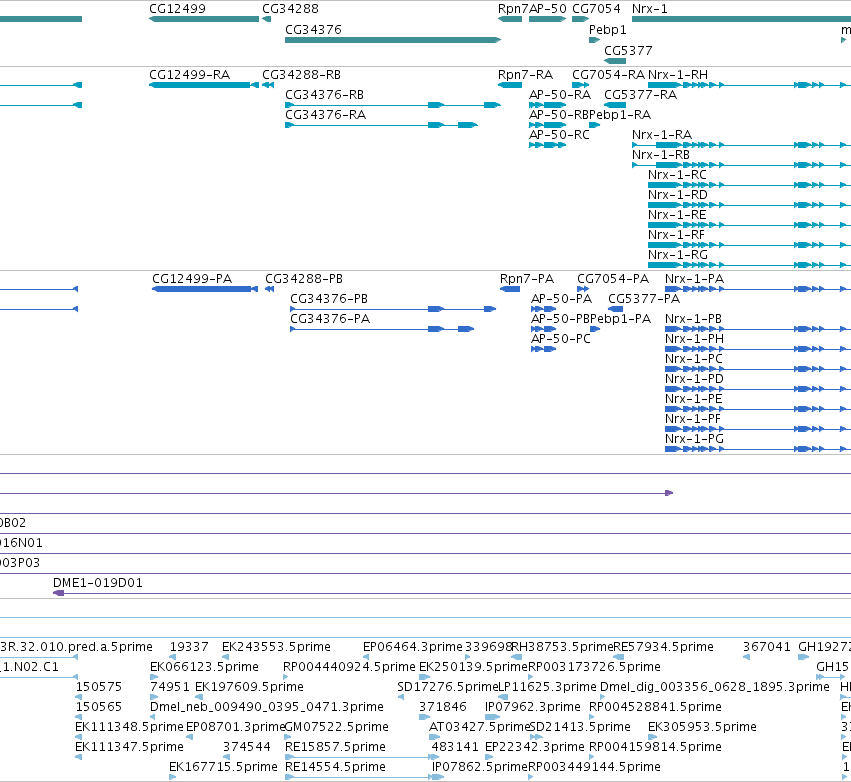Click the 19337 feature label
This screenshot has width=851, height=782.
(x=189, y=646)
